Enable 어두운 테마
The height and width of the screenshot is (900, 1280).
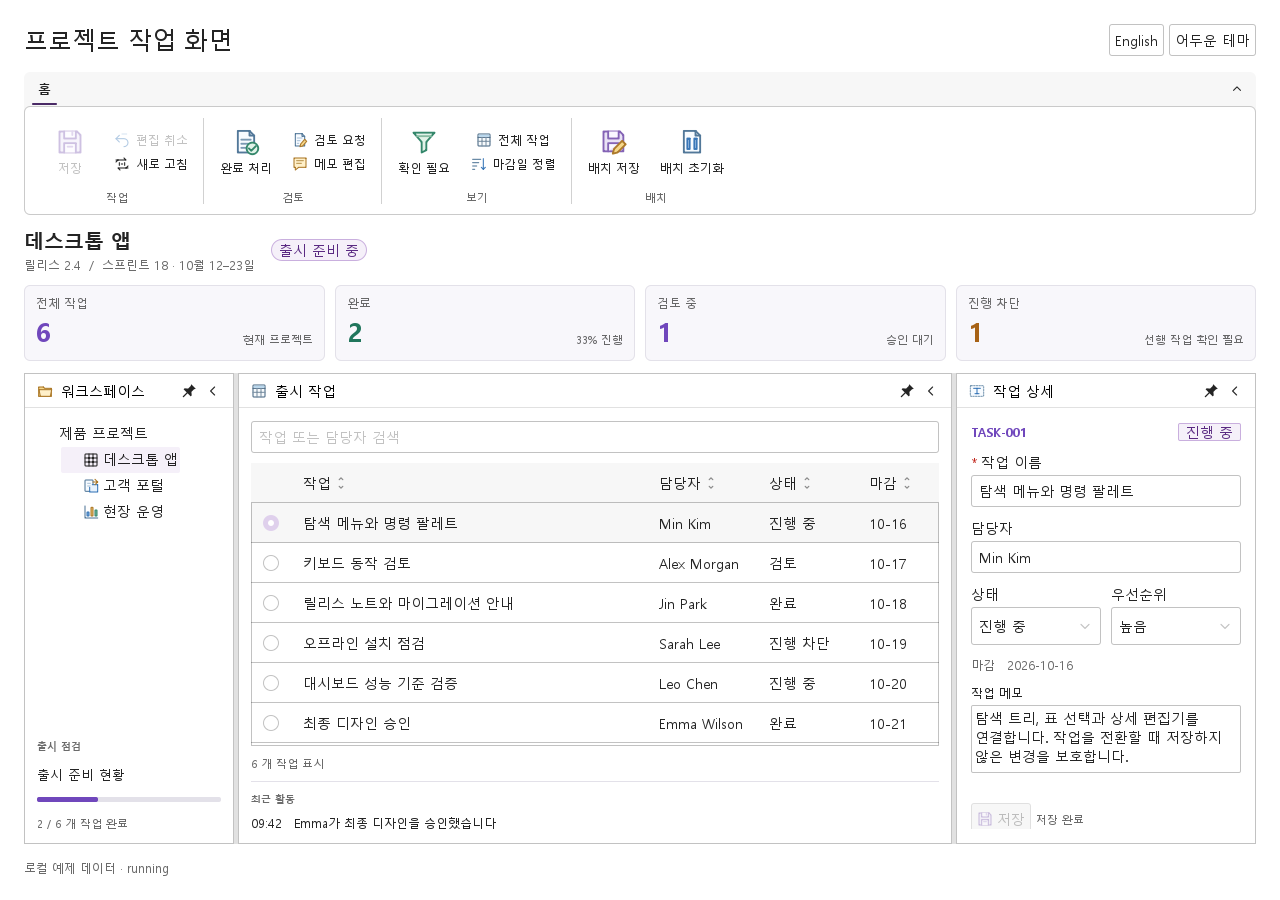(1212, 40)
